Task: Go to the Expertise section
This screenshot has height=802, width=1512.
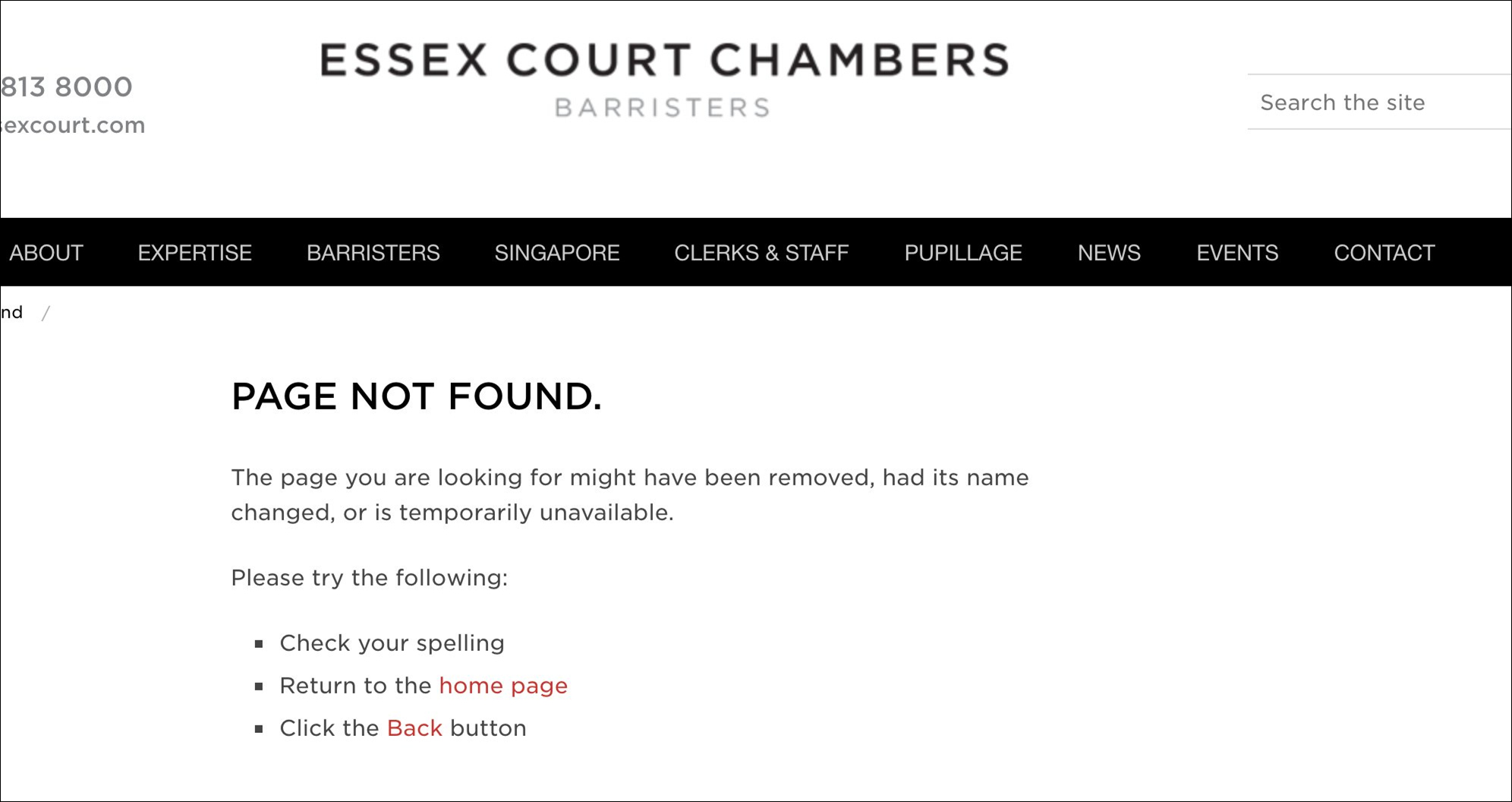Action: [194, 253]
